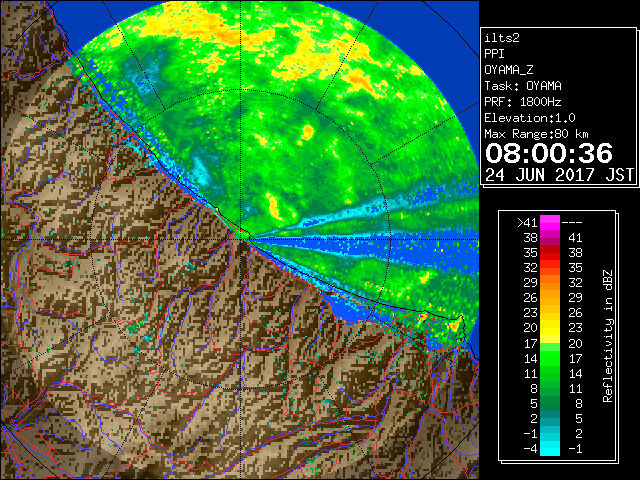Pick the red 35-38 dBZ legend swatch

point(550,253)
